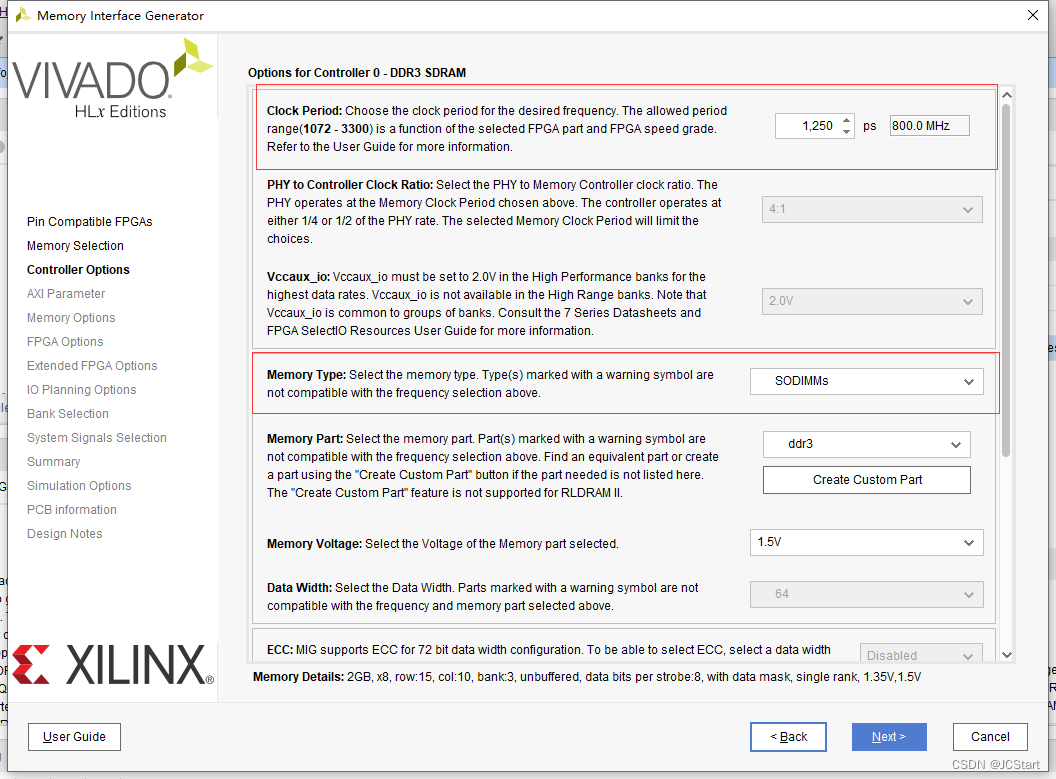Viewport: 1056px width, 779px height.
Task: Click the scrollbar up arrow
Action: coord(1007,95)
